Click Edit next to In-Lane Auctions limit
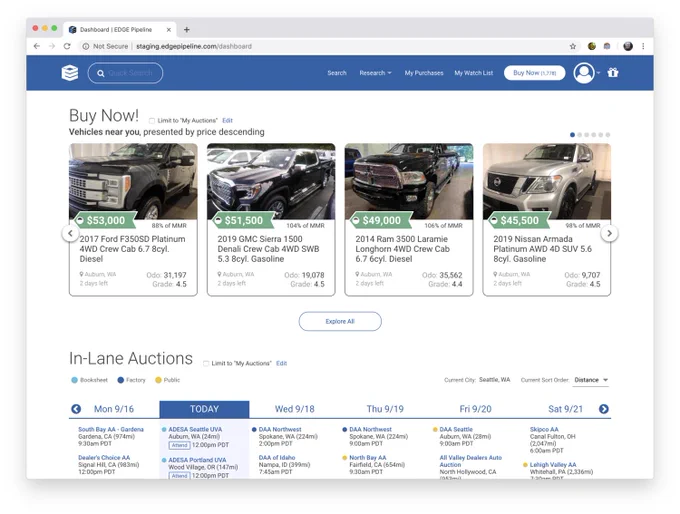 [281, 363]
